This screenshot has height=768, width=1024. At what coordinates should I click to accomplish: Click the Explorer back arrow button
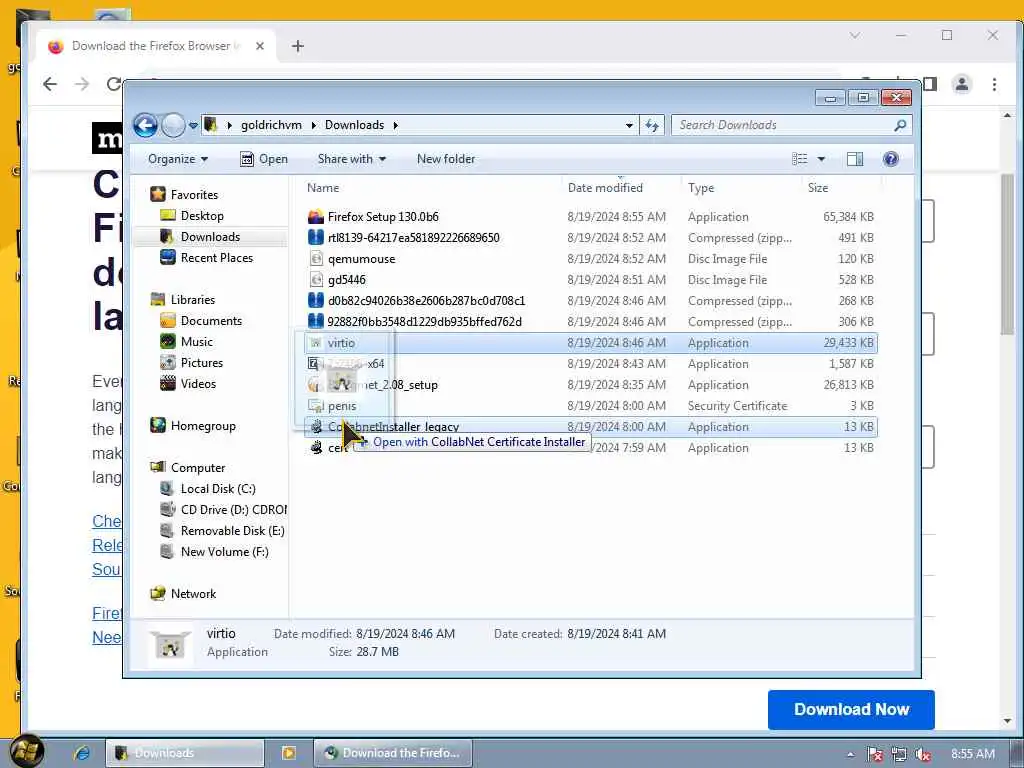[x=145, y=125]
